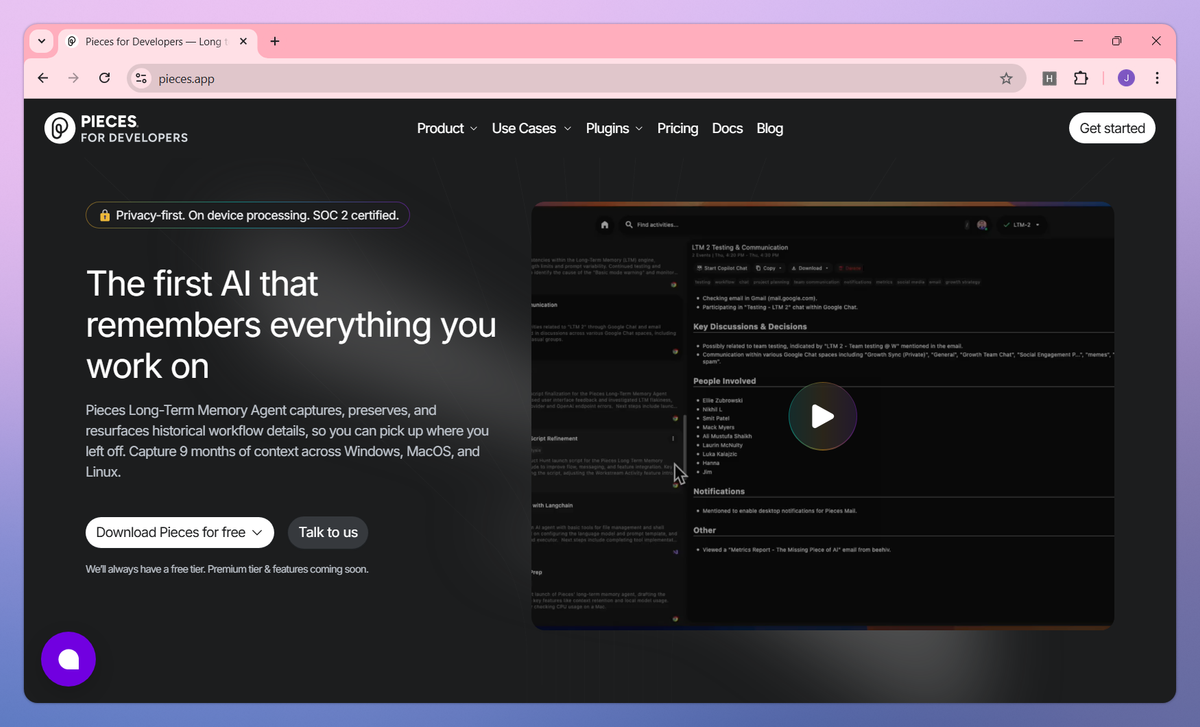Screen dimensions: 1200x727
Task: Open the H extension icon
Action: tap(1049, 78)
